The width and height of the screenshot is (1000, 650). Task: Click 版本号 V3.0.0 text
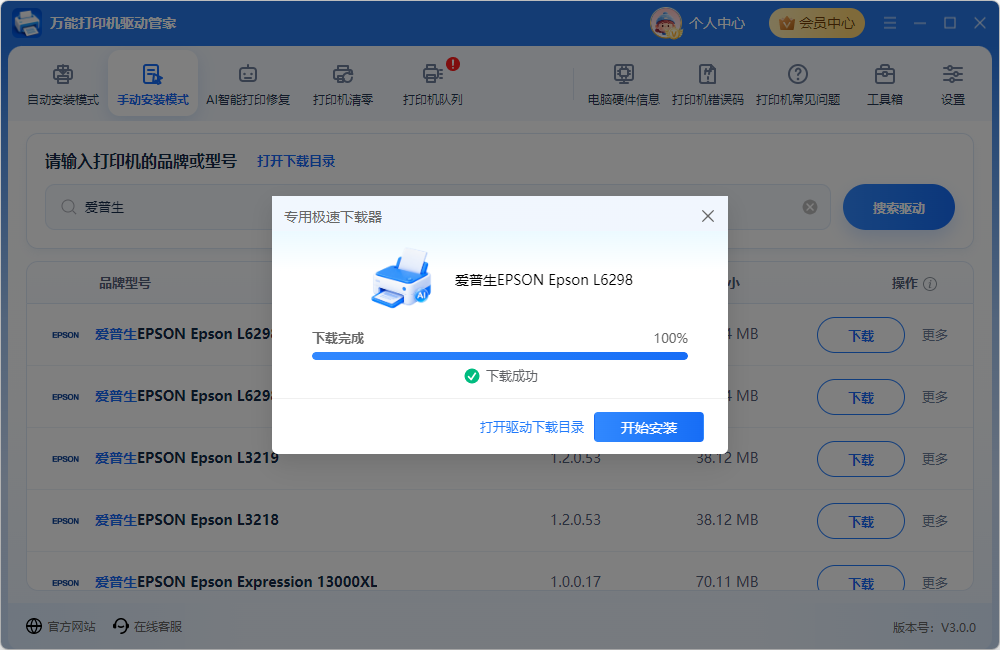(934, 628)
